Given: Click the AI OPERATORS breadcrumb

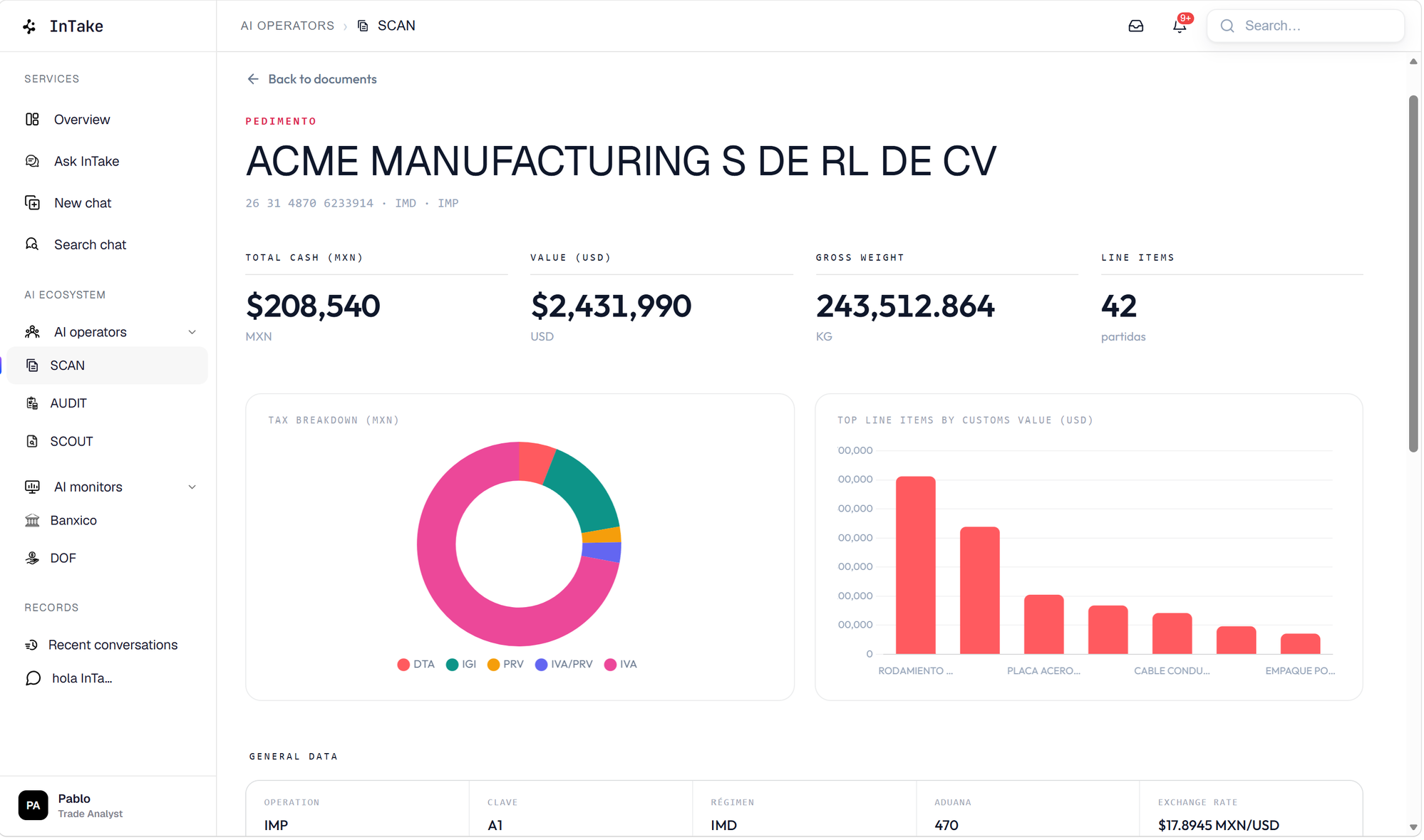Looking at the screenshot, I should pyautogui.click(x=288, y=26).
